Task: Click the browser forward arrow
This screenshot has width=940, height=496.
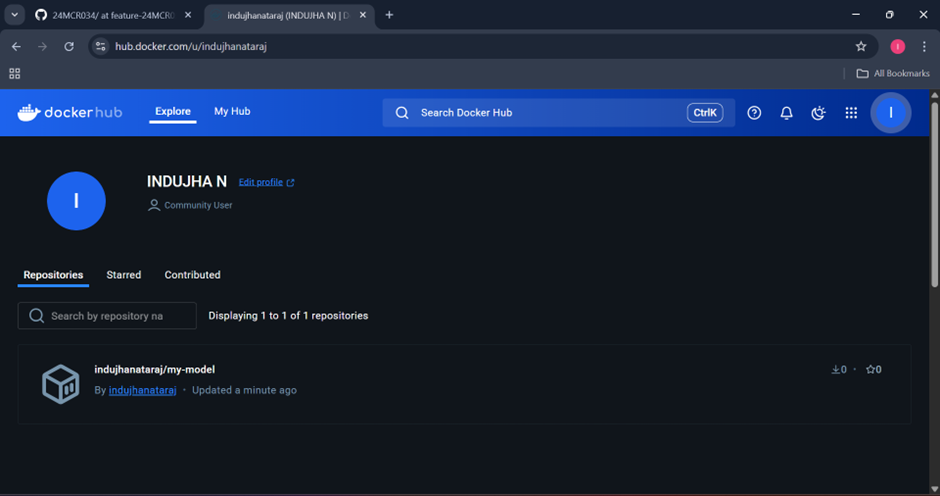Action: (42, 46)
